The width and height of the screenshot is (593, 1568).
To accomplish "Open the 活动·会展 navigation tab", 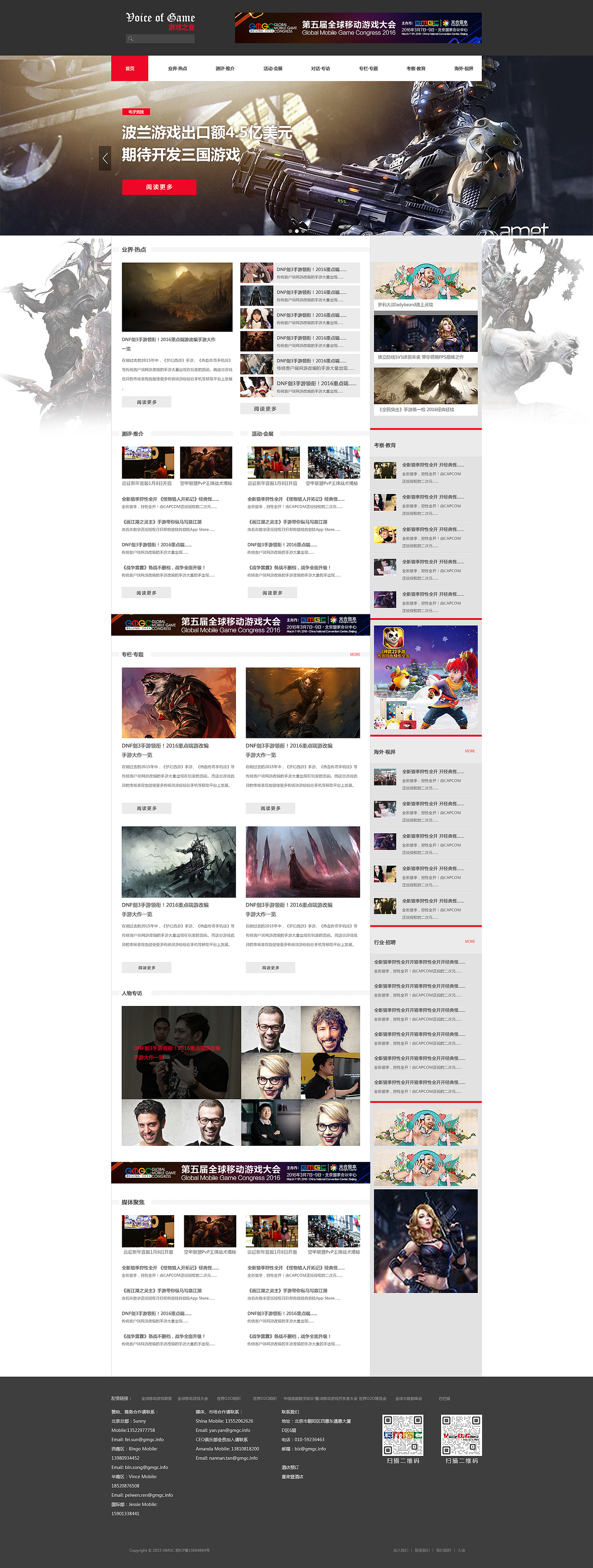I will (x=273, y=69).
